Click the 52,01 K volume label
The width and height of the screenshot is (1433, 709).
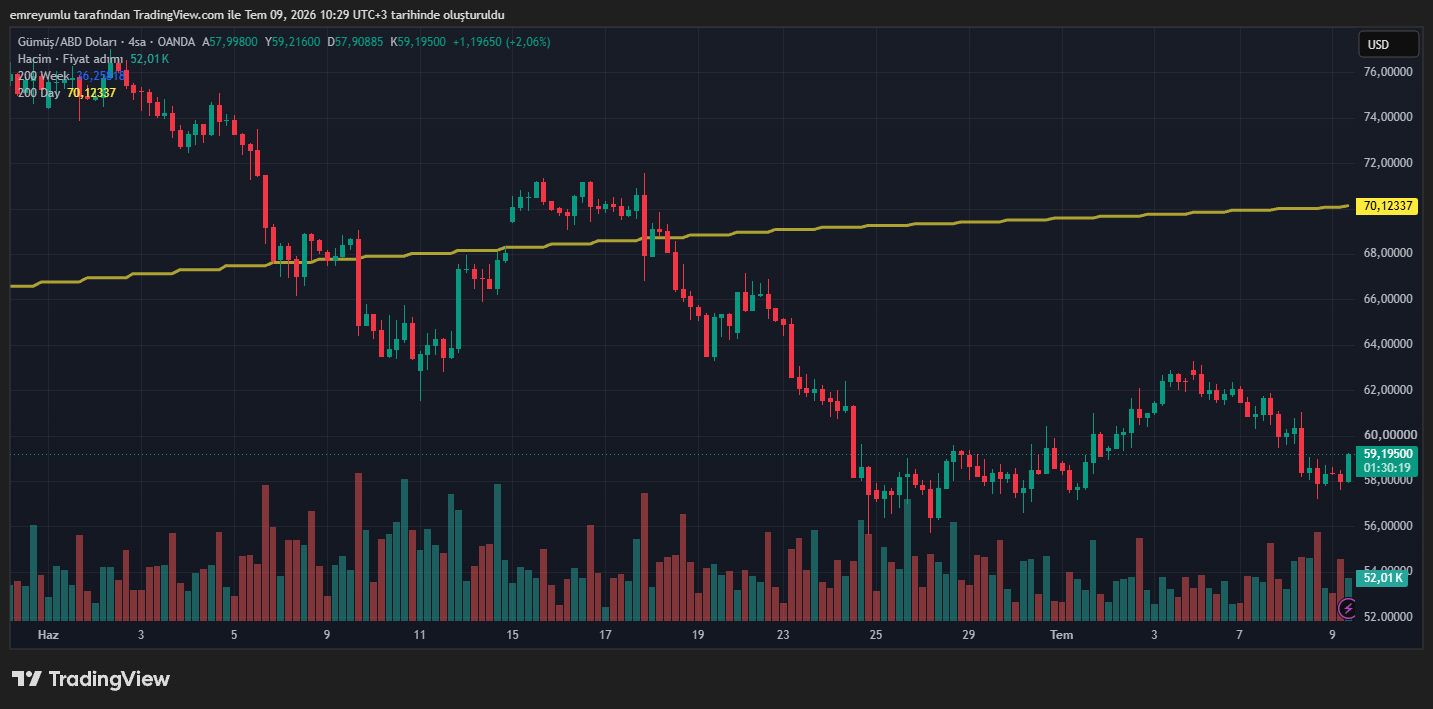click(1384, 577)
